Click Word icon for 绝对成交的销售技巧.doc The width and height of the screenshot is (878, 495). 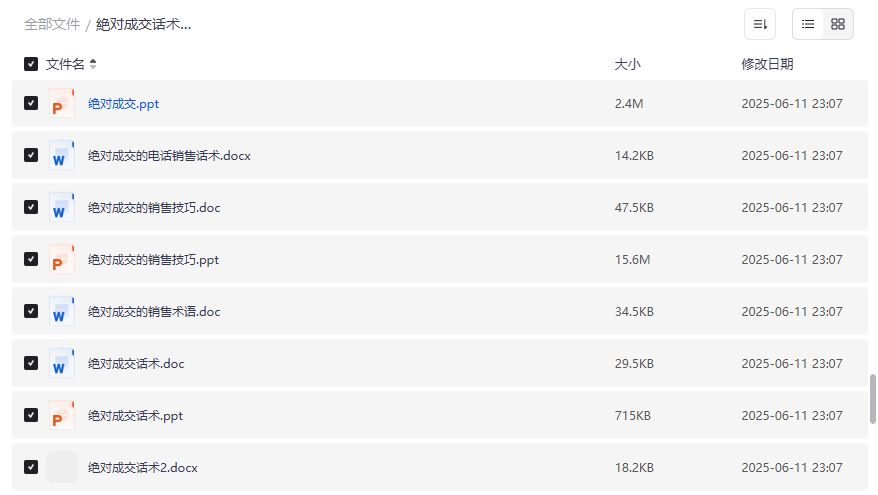tap(62, 207)
